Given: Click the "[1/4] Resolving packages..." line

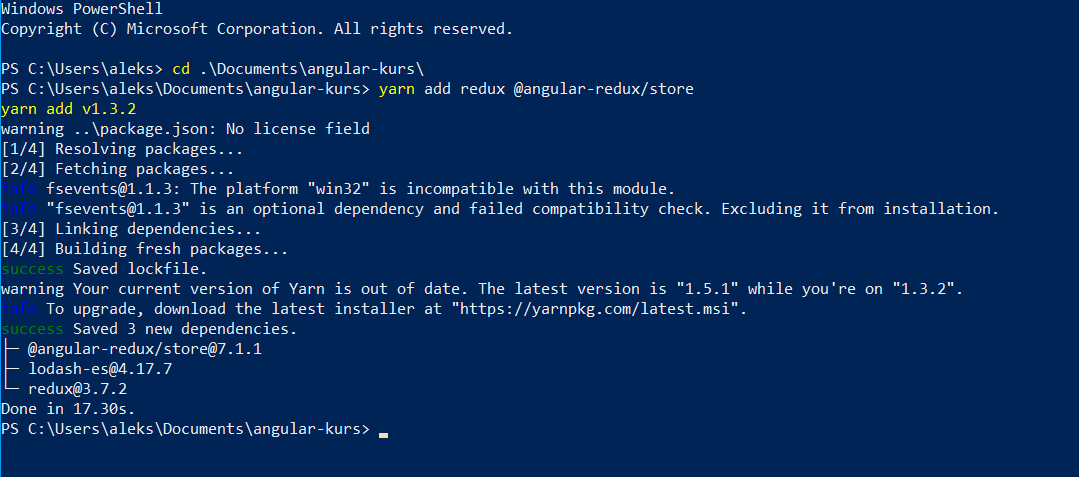Looking at the screenshot, I should 121,149.
